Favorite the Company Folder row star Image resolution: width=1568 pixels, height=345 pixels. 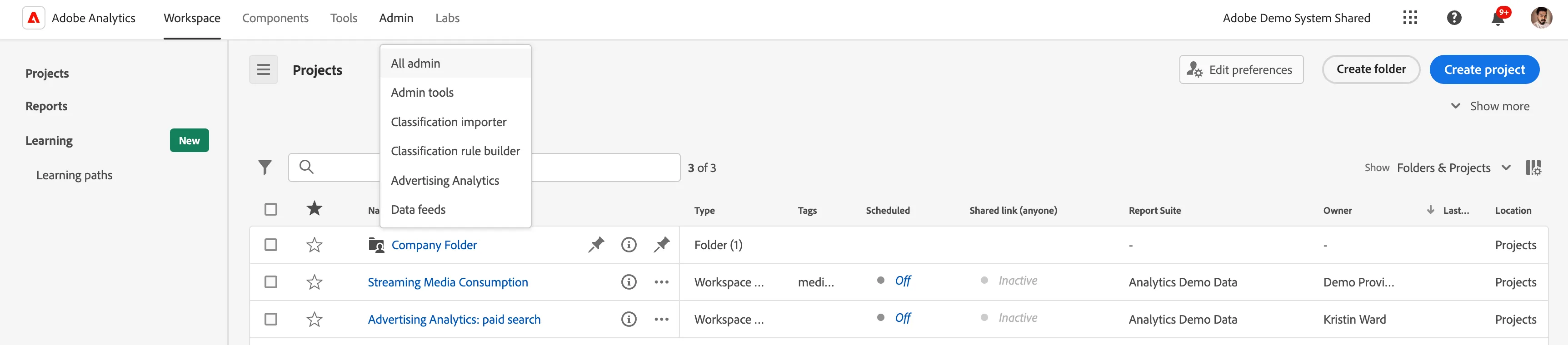coord(314,245)
